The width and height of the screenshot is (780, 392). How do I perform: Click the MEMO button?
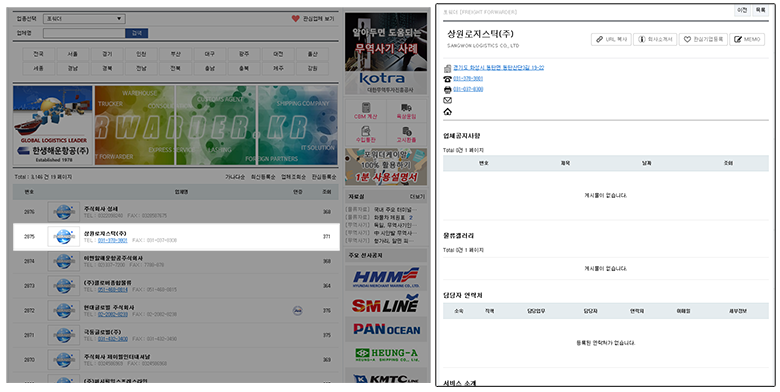click(747, 39)
